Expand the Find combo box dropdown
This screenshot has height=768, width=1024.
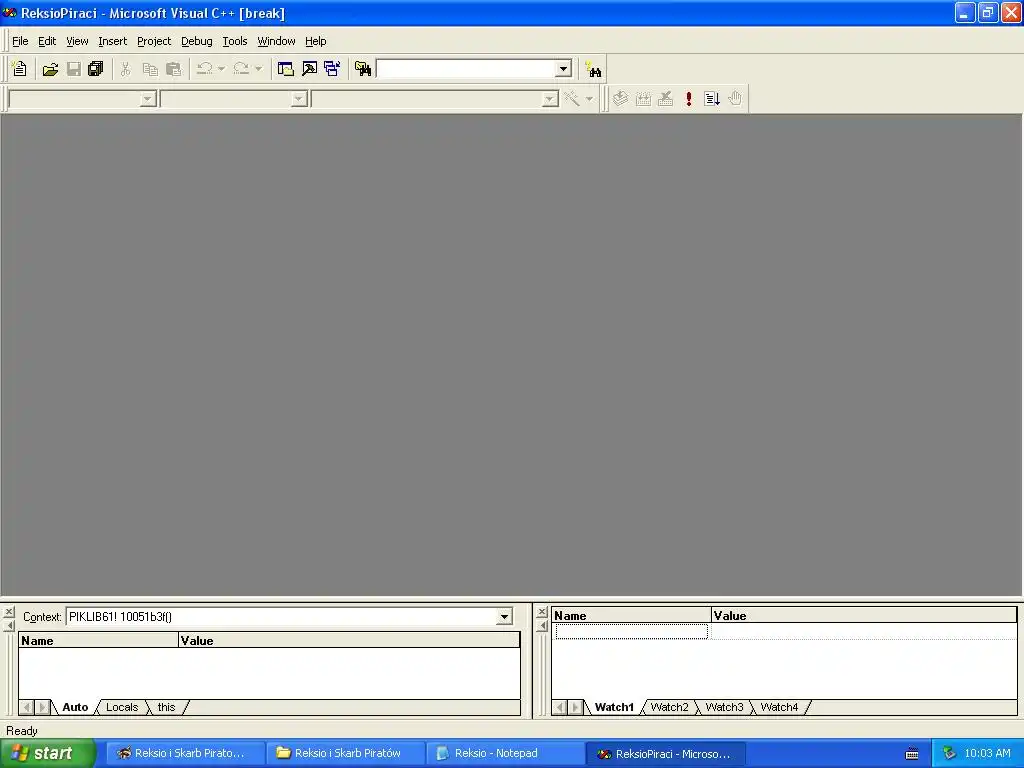pos(564,69)
